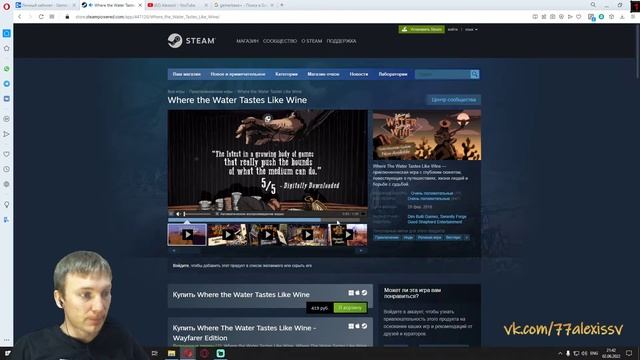Select the first trailer thumbnail
This screenshot has height=360, width=640.
click(x=187, y=235)
